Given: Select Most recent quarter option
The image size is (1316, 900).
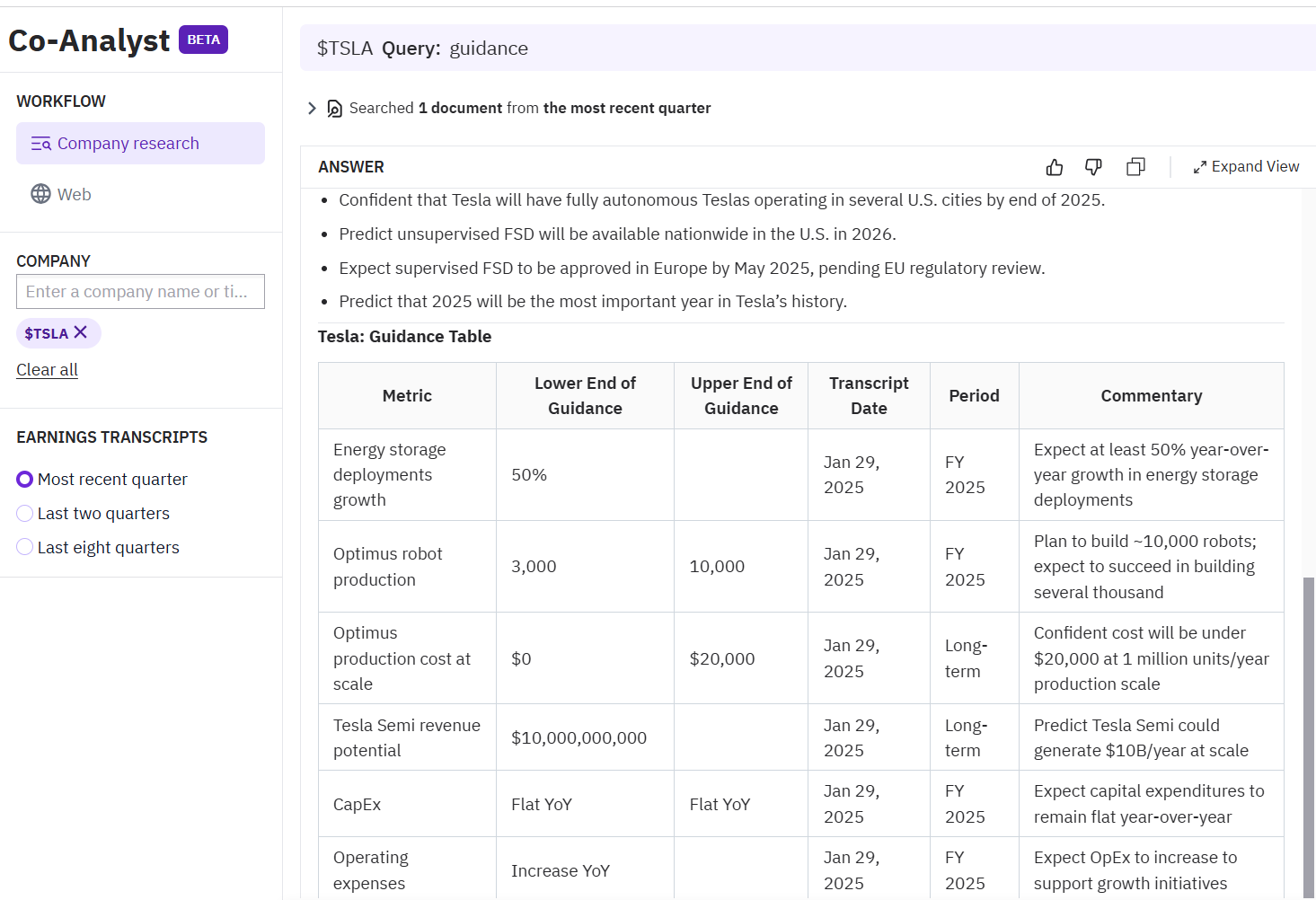Looking at the screenshot, I should click(x=25, y=480).
